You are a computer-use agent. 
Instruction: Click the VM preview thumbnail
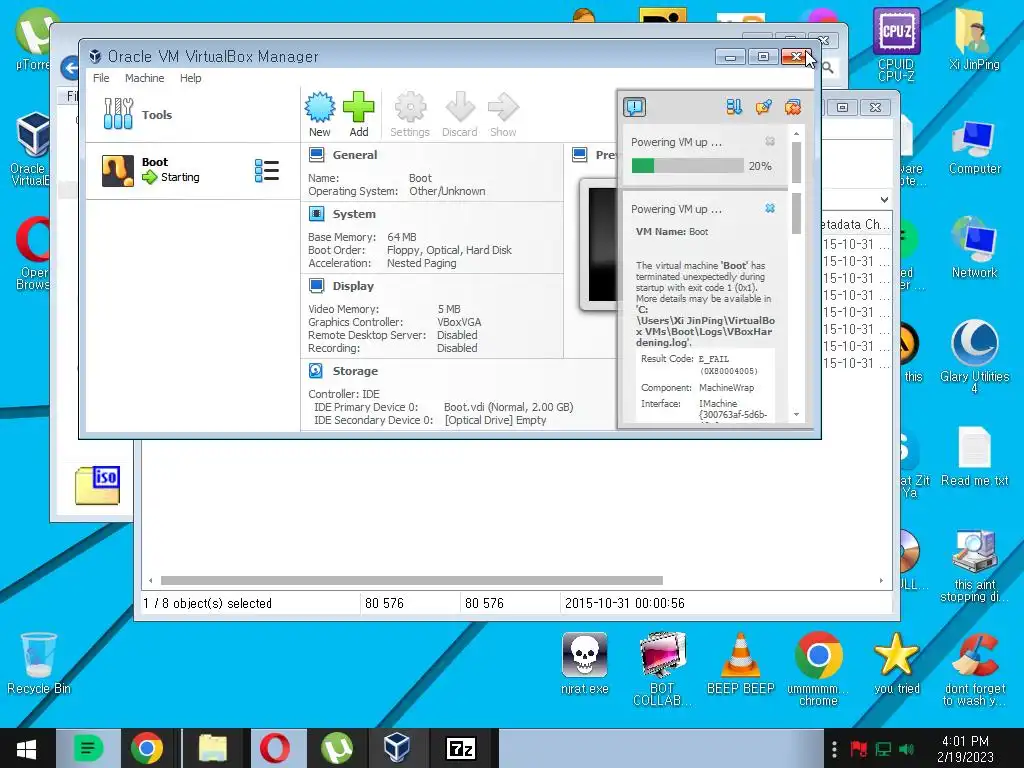tap(600, 244)
